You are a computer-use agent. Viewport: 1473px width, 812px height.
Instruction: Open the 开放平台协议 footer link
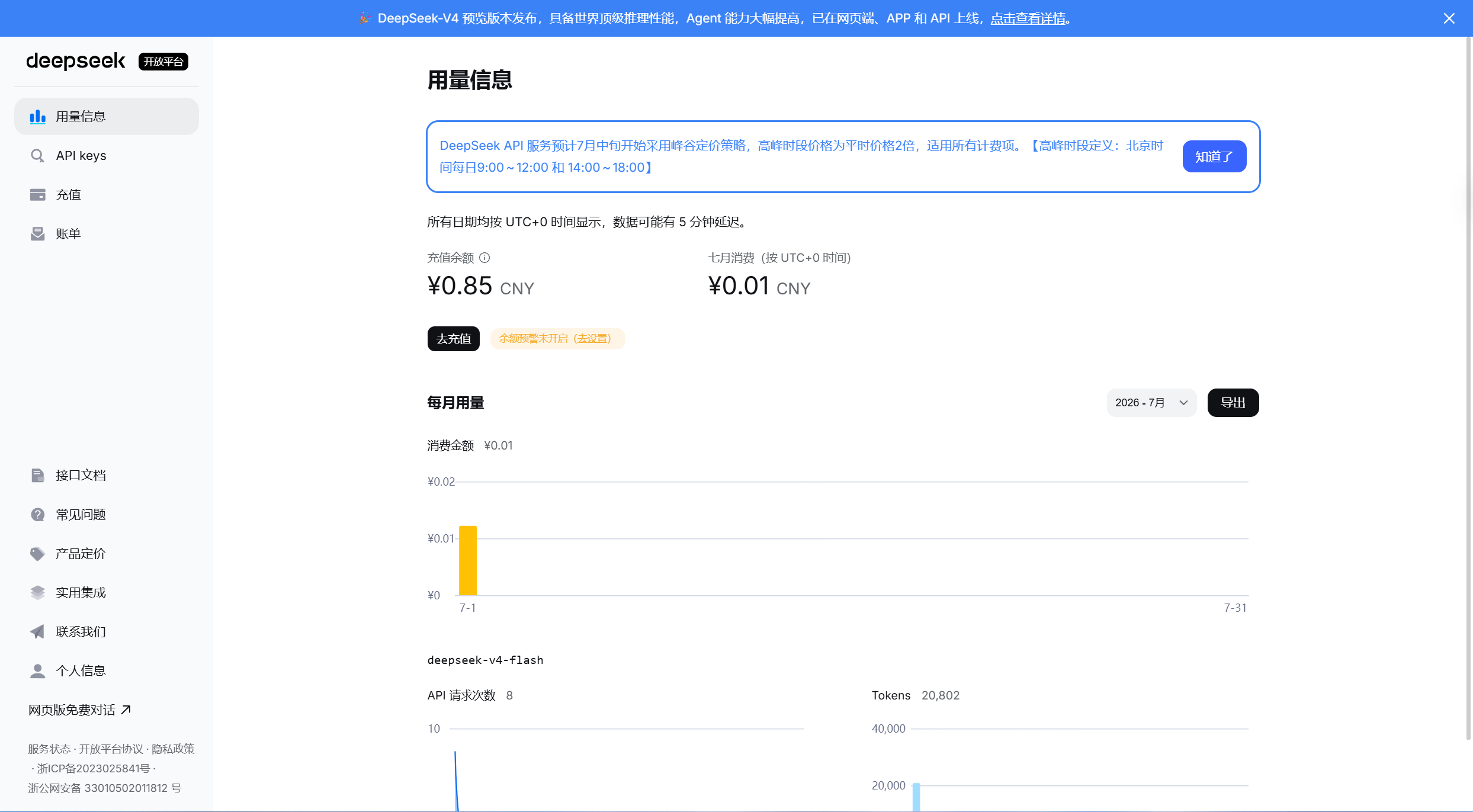tap(111, 749)
